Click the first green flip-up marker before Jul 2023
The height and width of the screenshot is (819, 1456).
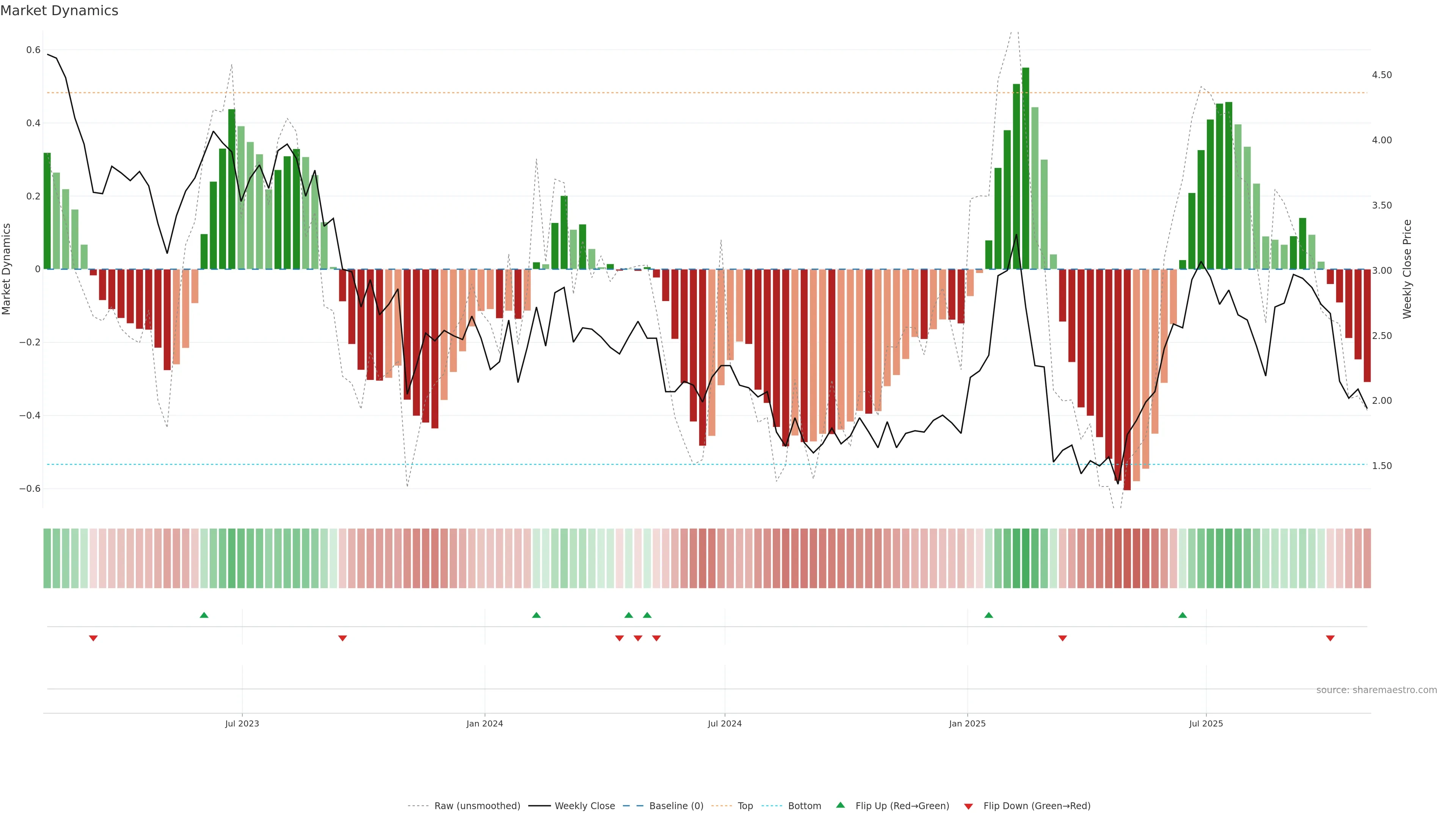coord(204,615)
